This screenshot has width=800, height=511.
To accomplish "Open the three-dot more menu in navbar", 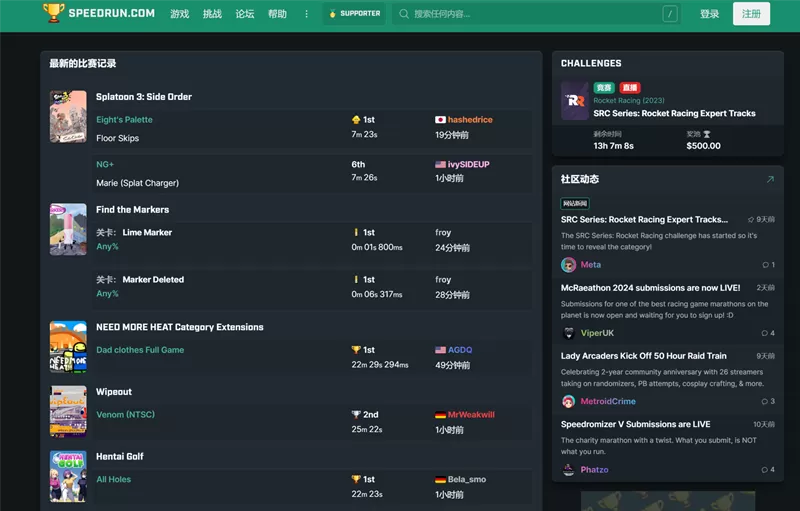I will tap(306, 14).
